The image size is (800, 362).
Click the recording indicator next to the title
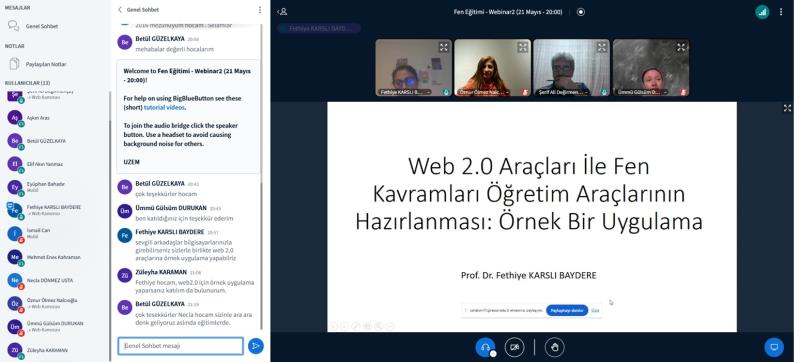point(581,12)
